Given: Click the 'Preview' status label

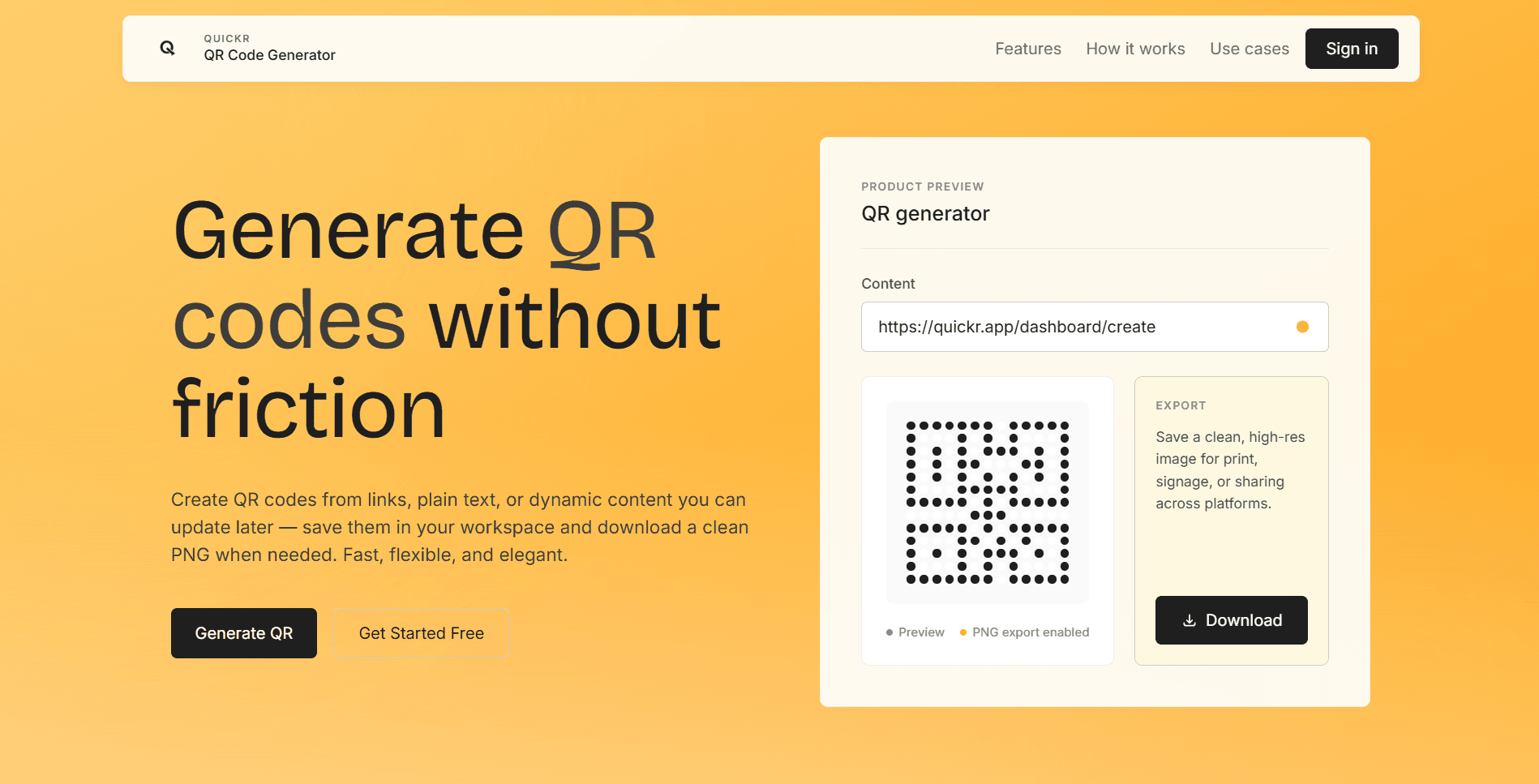Looking at the screenshot, I should point(921,632).
